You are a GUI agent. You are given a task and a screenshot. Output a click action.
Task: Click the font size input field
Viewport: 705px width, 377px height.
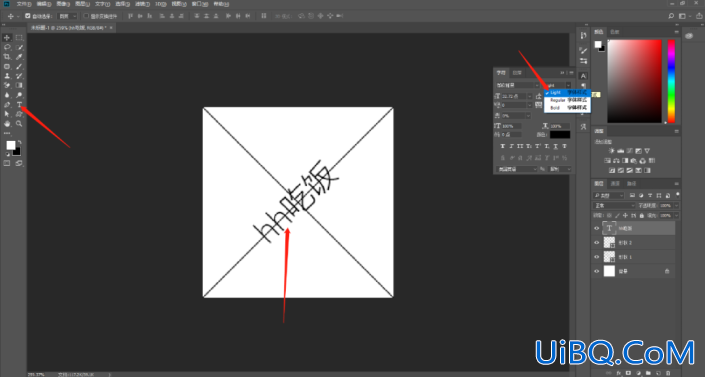coord(513,96)
